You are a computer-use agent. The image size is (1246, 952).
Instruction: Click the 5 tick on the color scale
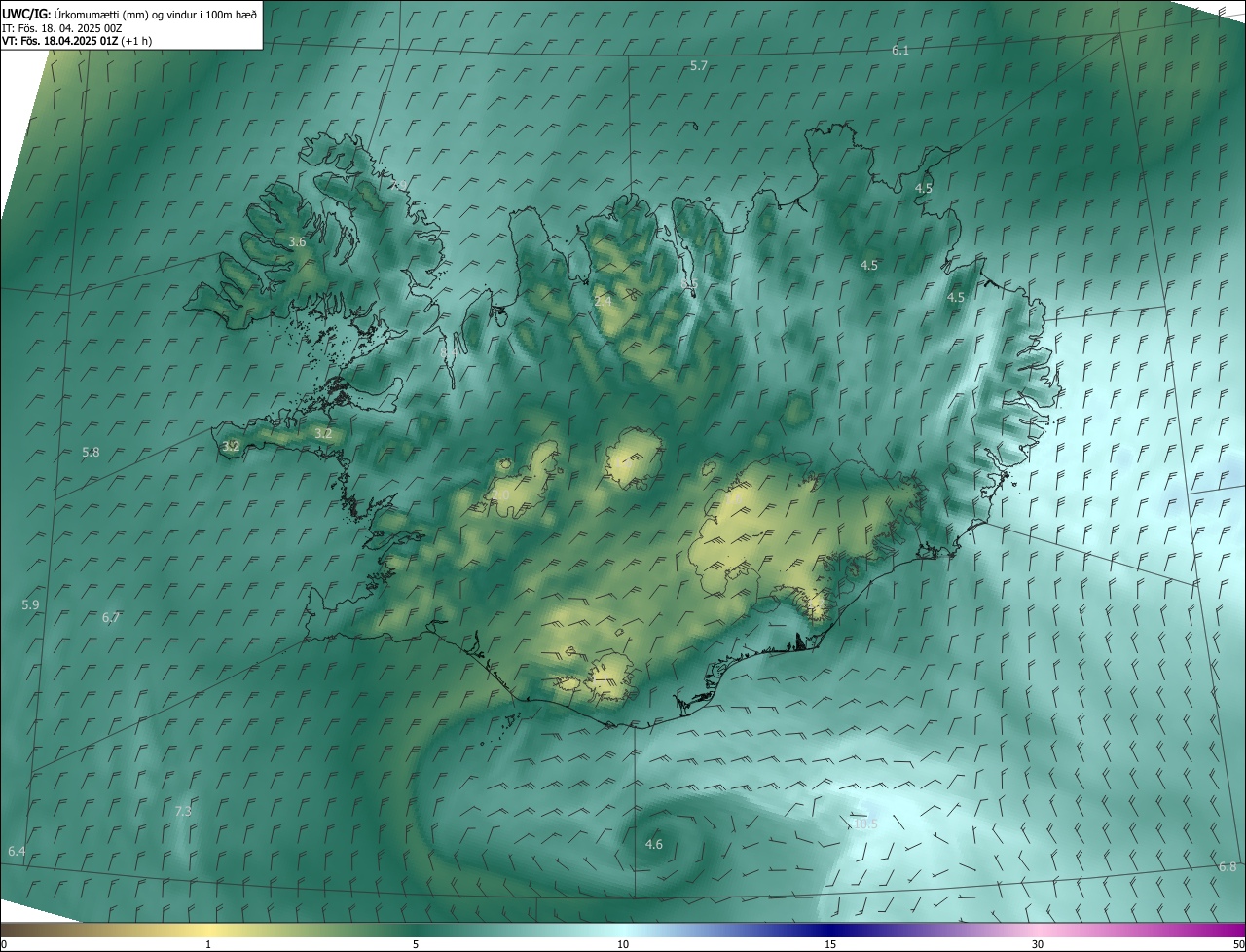tap(416, 944)
